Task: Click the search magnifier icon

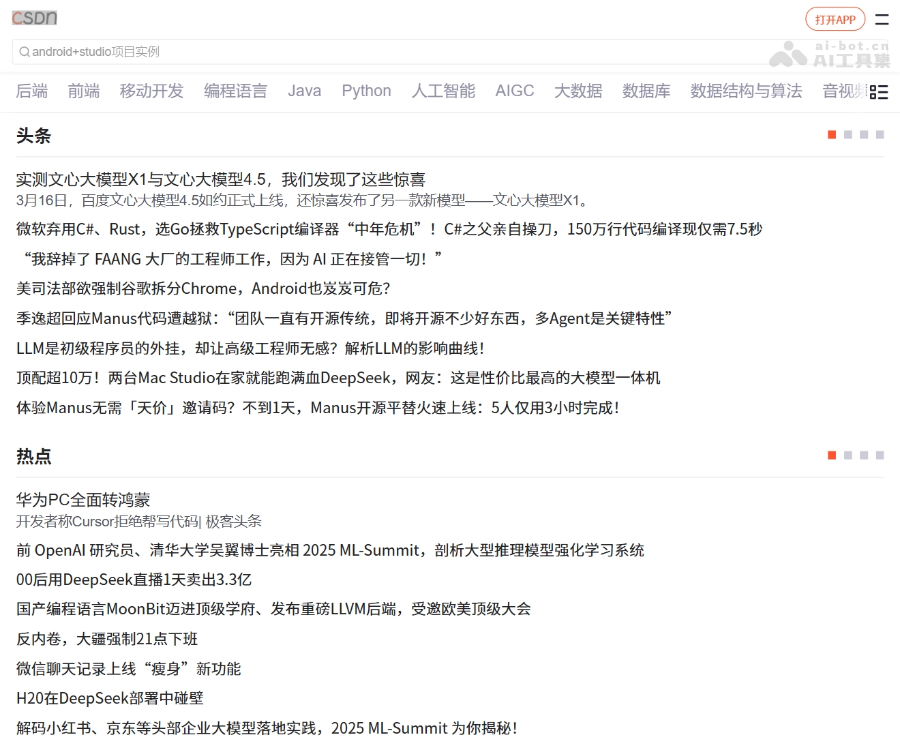Action: (24, 52)
